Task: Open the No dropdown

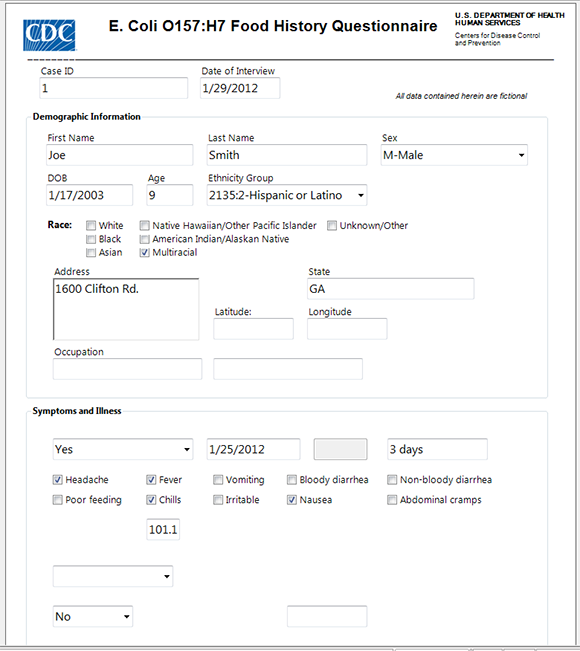Action: point(93,617)
